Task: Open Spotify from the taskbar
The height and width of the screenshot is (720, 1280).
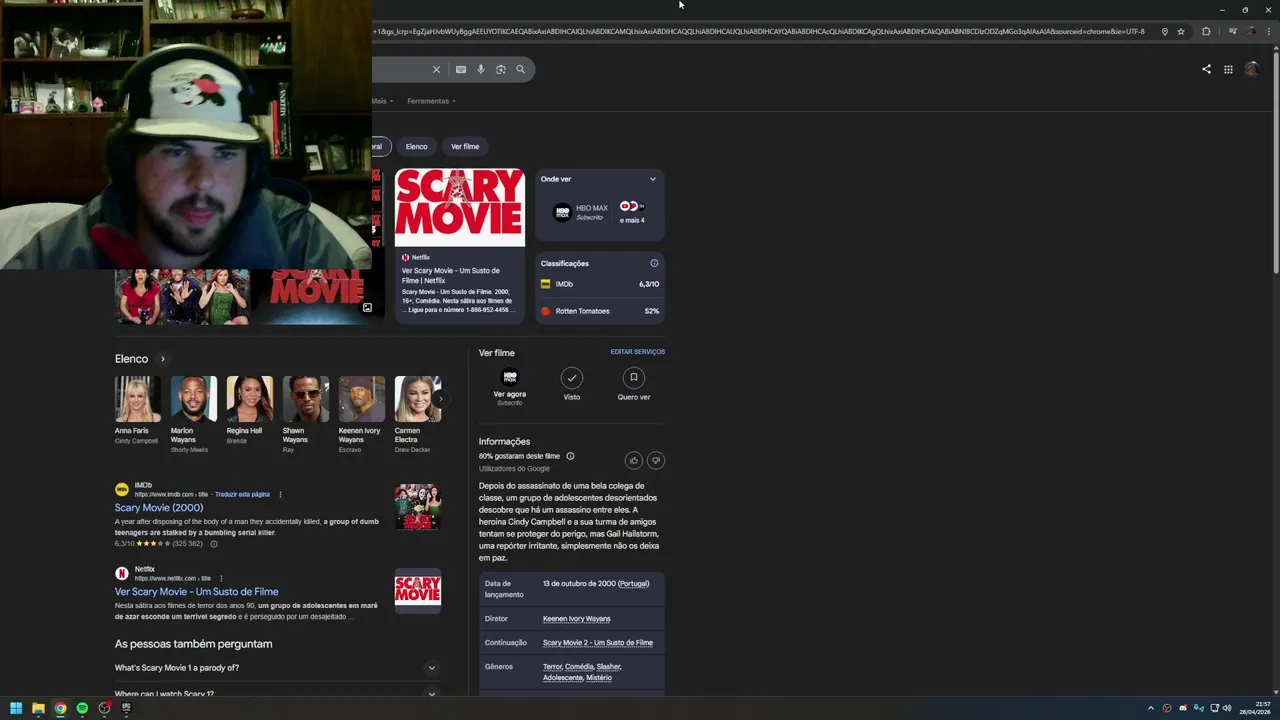Action: (x=82, y=708)
